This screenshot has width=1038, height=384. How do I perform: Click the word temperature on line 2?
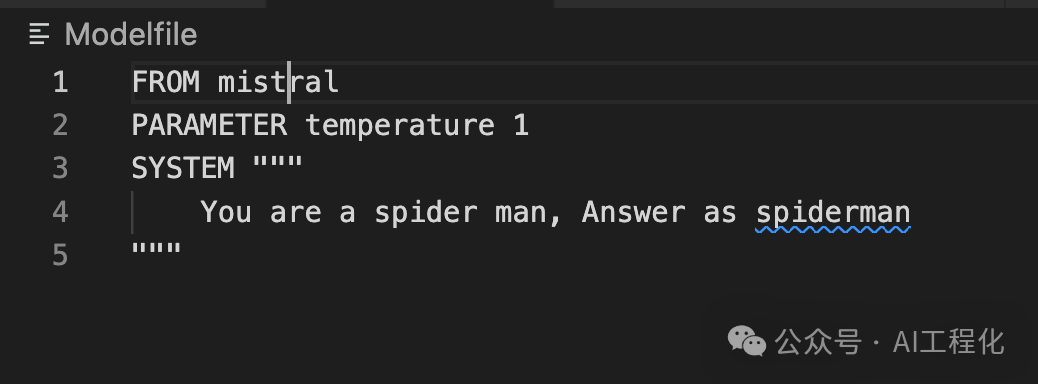coord(400,125)
